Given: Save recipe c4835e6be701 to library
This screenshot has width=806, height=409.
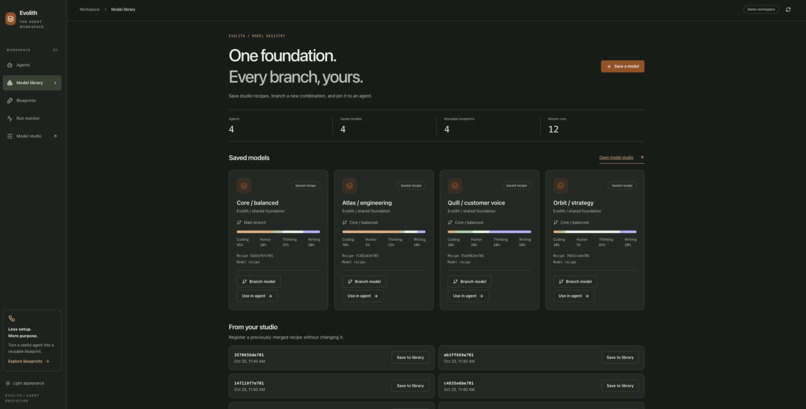Looking at the screenshot, I should click(x=620, y=386).
